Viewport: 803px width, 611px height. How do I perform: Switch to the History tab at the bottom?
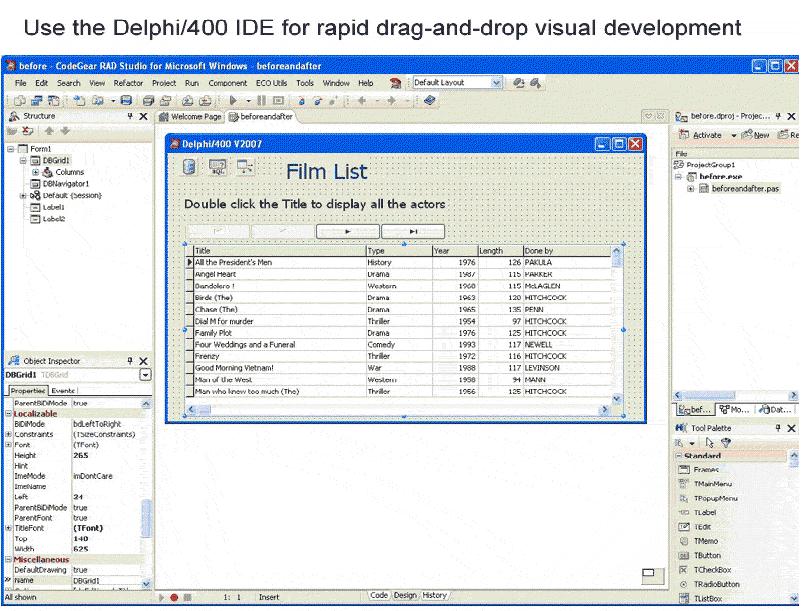[434, 595]
